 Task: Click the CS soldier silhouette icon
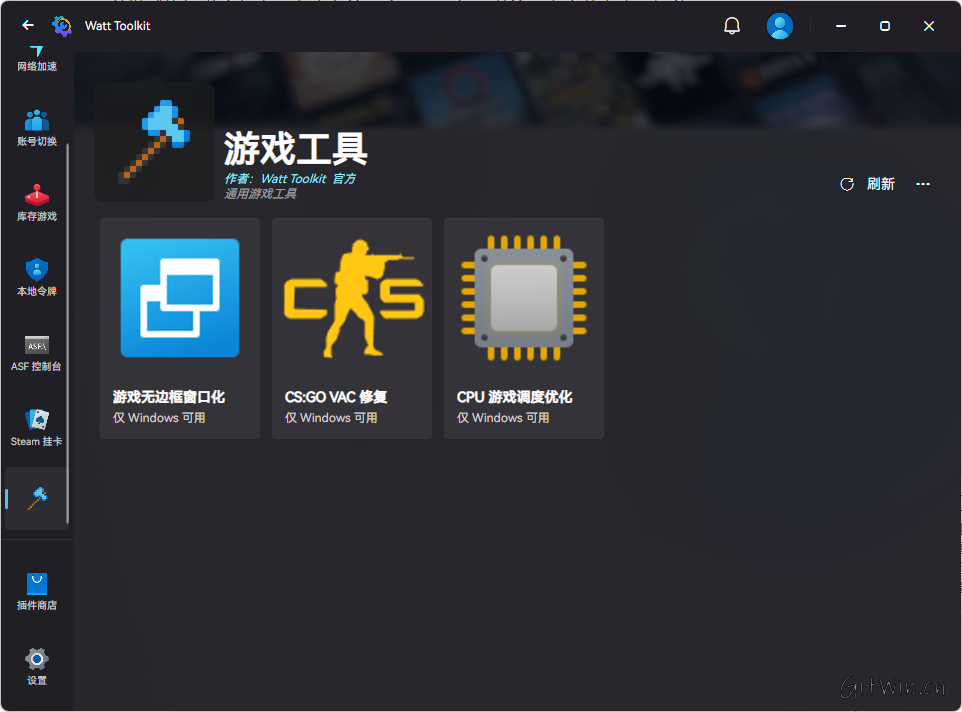[x=353, y=299]
